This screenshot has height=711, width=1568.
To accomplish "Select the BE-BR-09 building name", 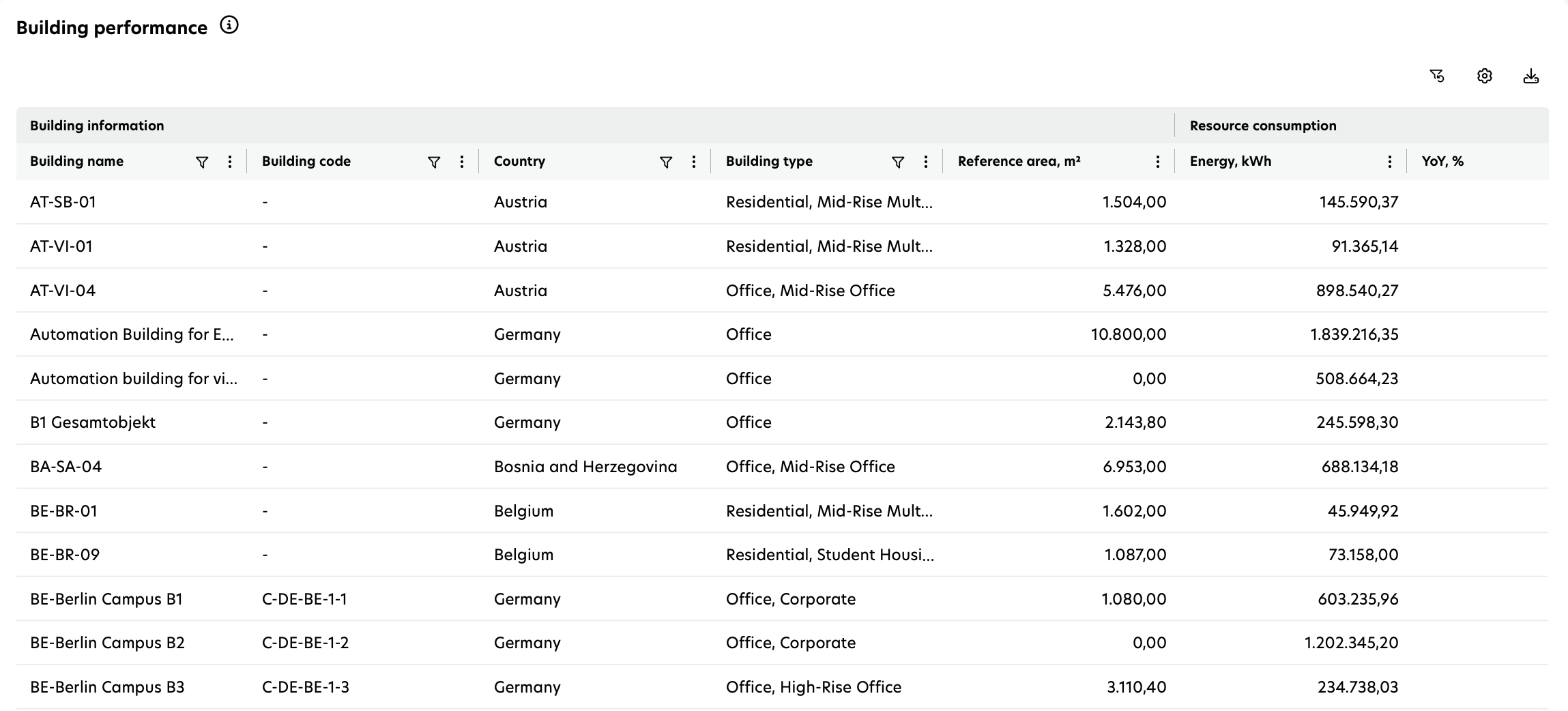I will tap(65, 555).
